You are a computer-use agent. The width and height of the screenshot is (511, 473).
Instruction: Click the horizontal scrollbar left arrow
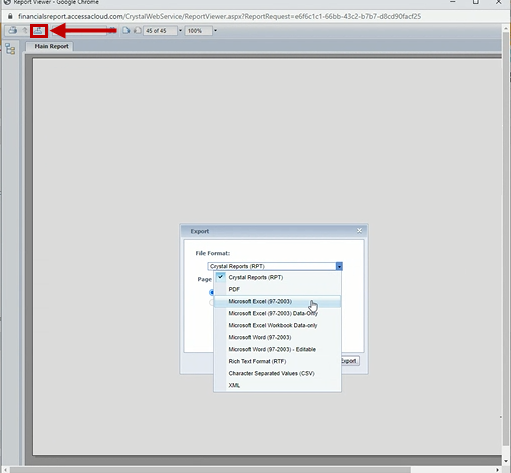point(6,470)
